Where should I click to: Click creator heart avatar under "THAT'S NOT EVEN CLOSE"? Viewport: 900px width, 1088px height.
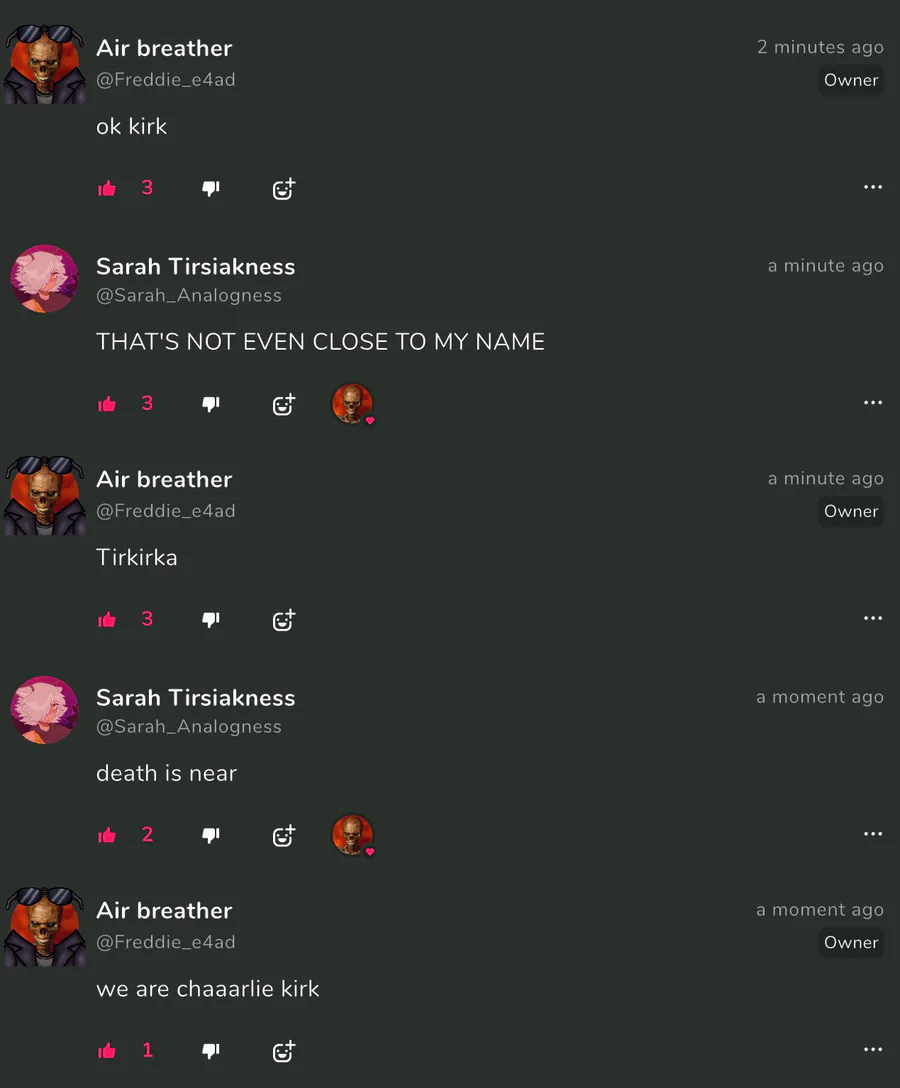coord(353,404)
